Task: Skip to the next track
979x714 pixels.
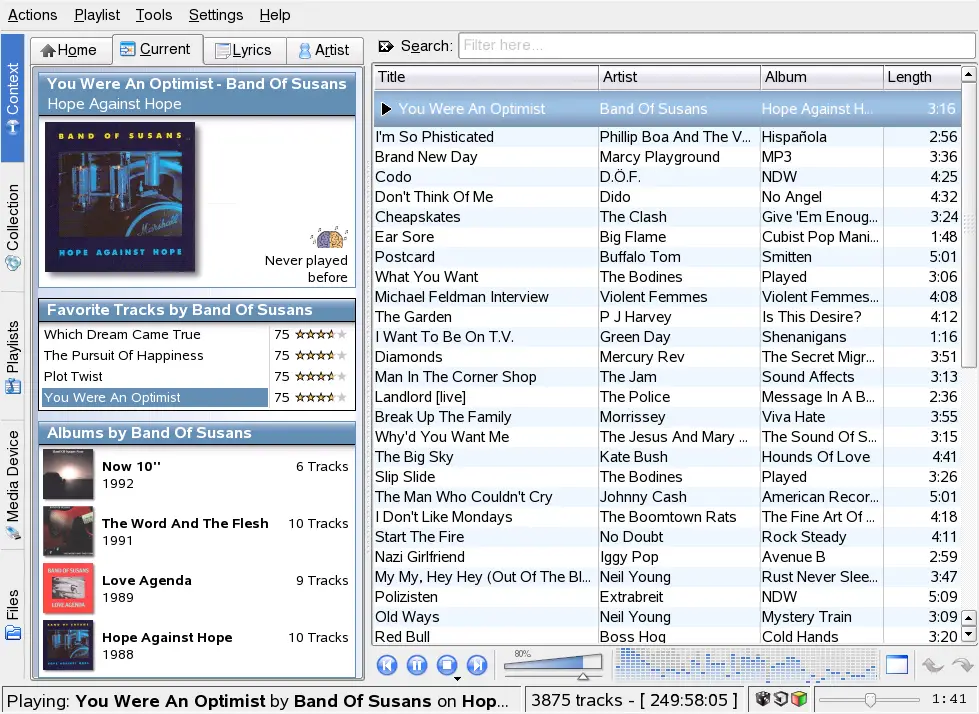Action: click(477, 665)
